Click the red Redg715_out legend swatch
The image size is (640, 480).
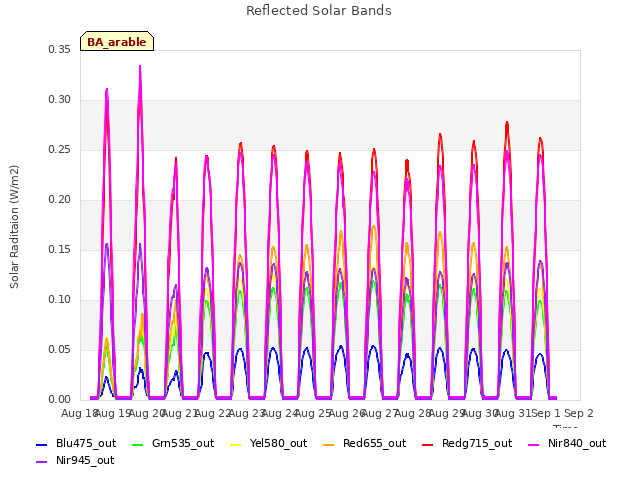pos(427,444)
